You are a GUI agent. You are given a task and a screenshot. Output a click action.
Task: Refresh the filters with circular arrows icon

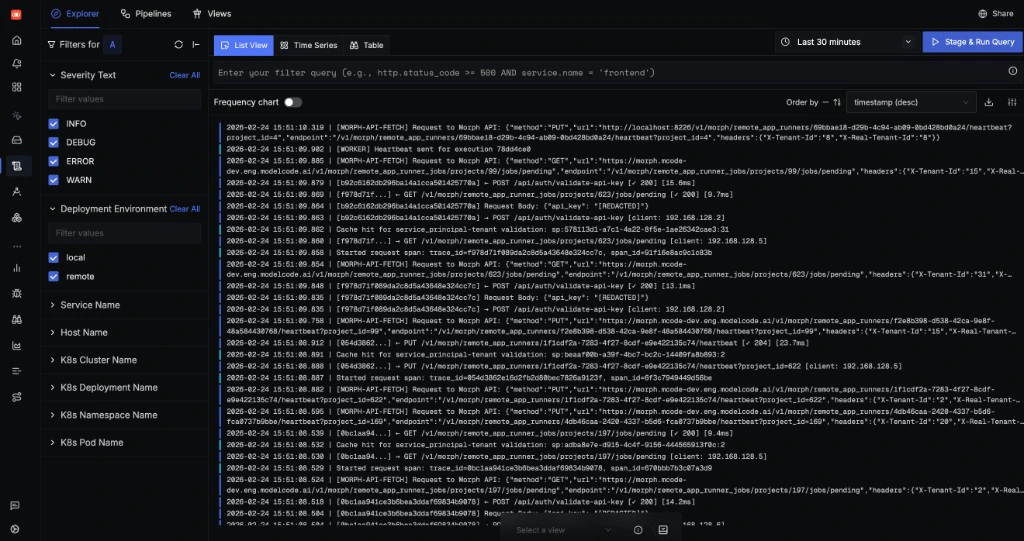pyautogui.click(x=178, y=44)
